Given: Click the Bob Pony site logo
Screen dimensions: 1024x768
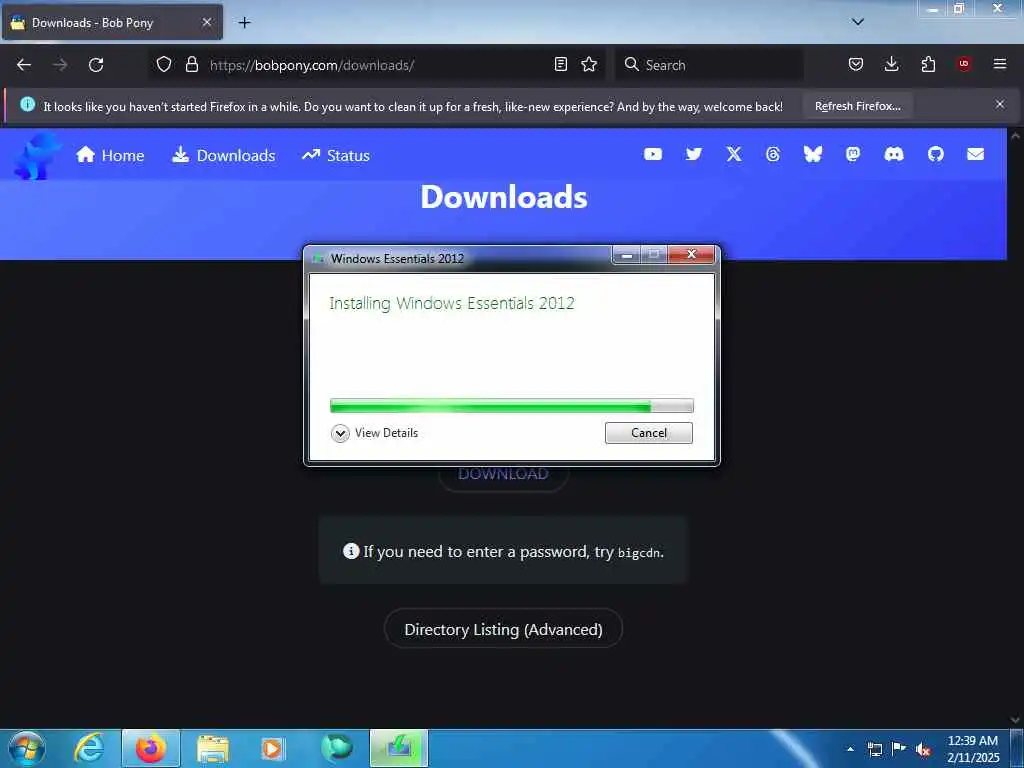Looking at the screenshot, I should [x=38, y=155].
